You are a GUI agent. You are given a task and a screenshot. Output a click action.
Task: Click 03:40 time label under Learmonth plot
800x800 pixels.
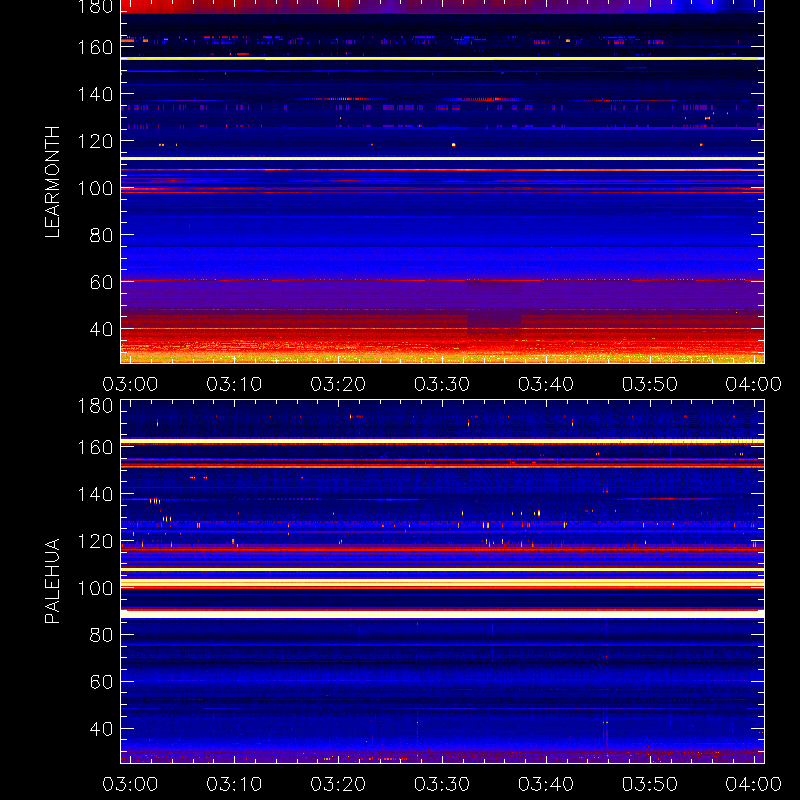point(546,384)
